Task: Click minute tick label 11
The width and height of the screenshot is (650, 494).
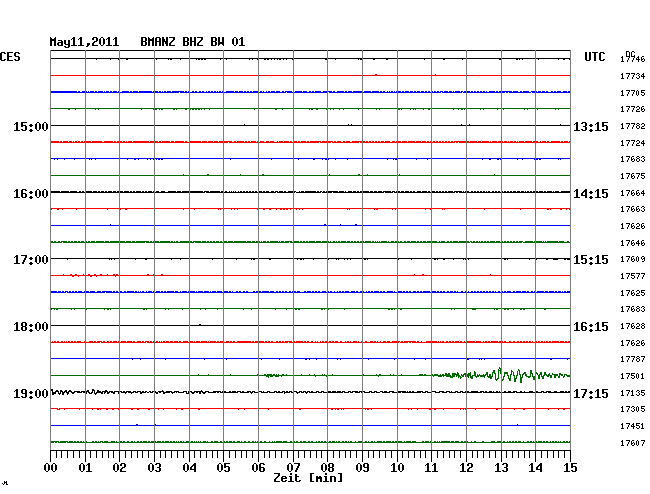Action: coord(431,468)
